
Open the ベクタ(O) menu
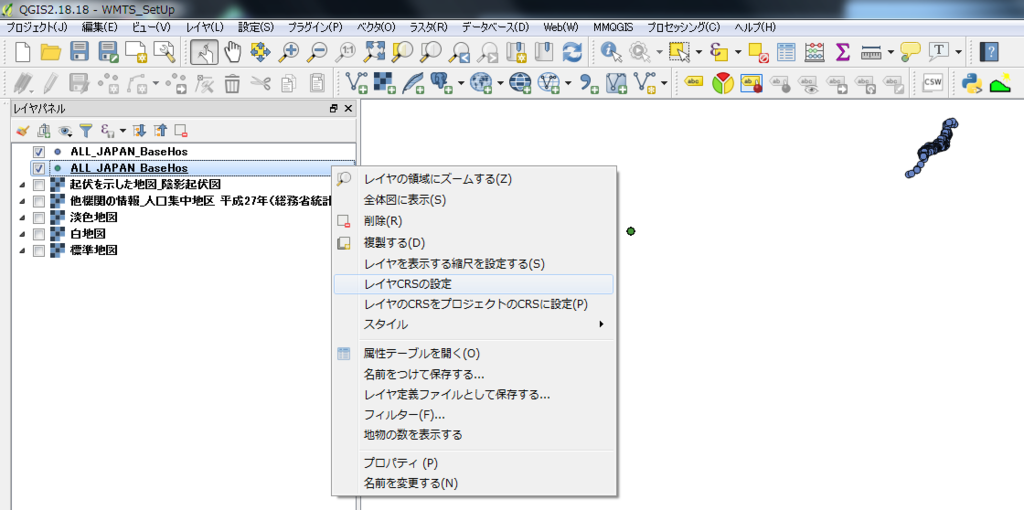[x=376, y=27]
